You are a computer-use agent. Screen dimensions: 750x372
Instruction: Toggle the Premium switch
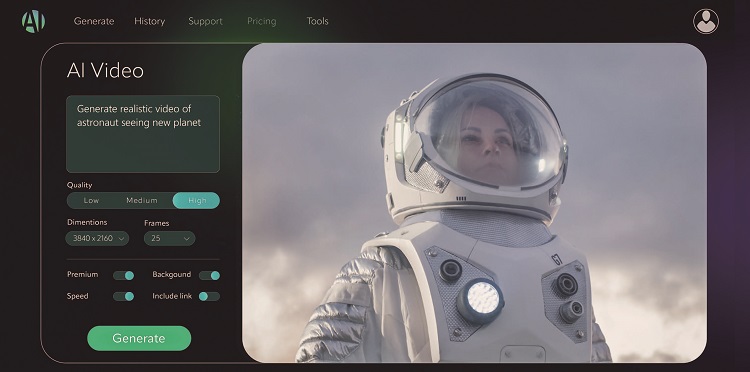tap(123, 275)
